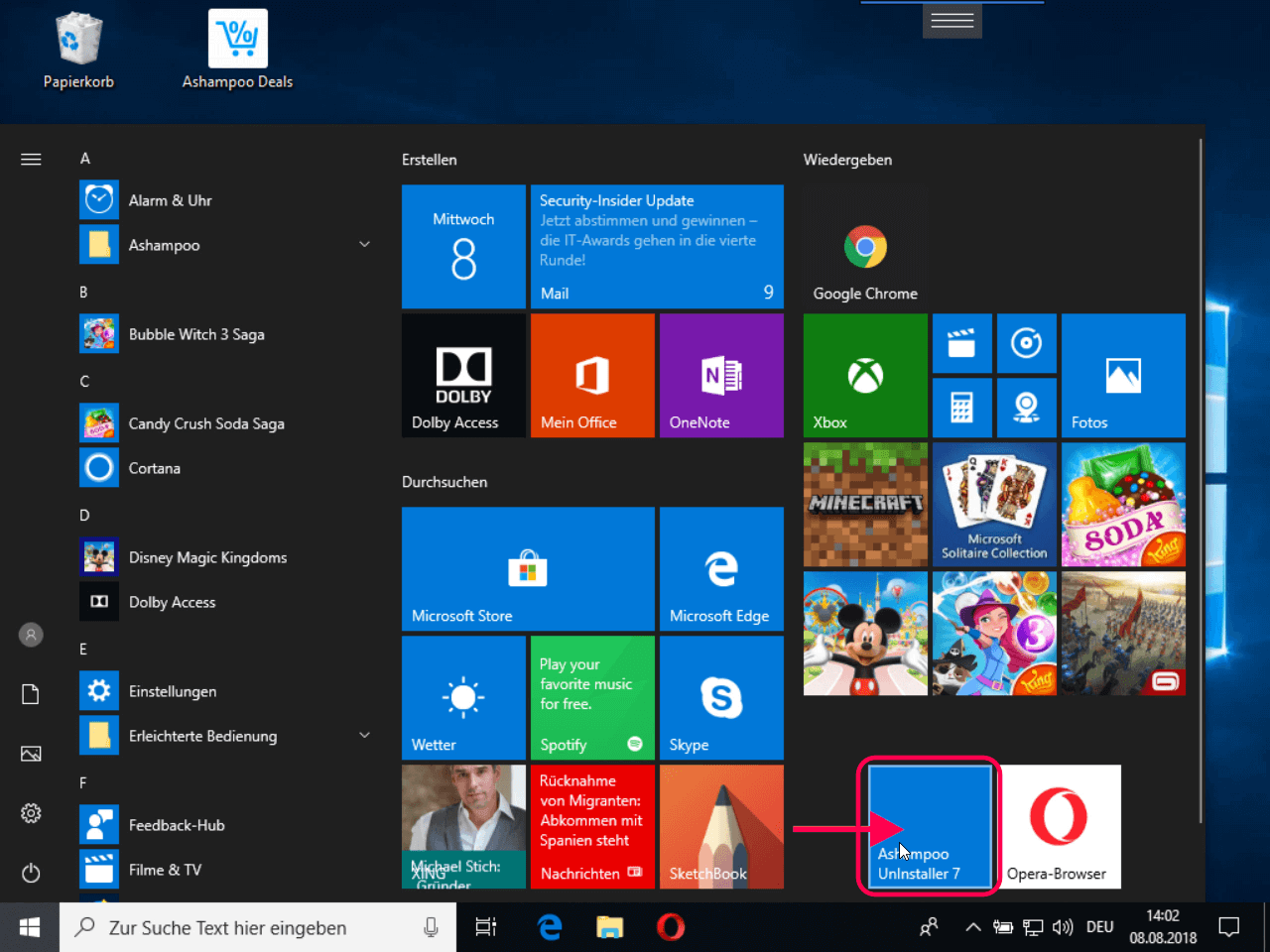Open Cortana from the app list
1270x952 pixels.
226,468
